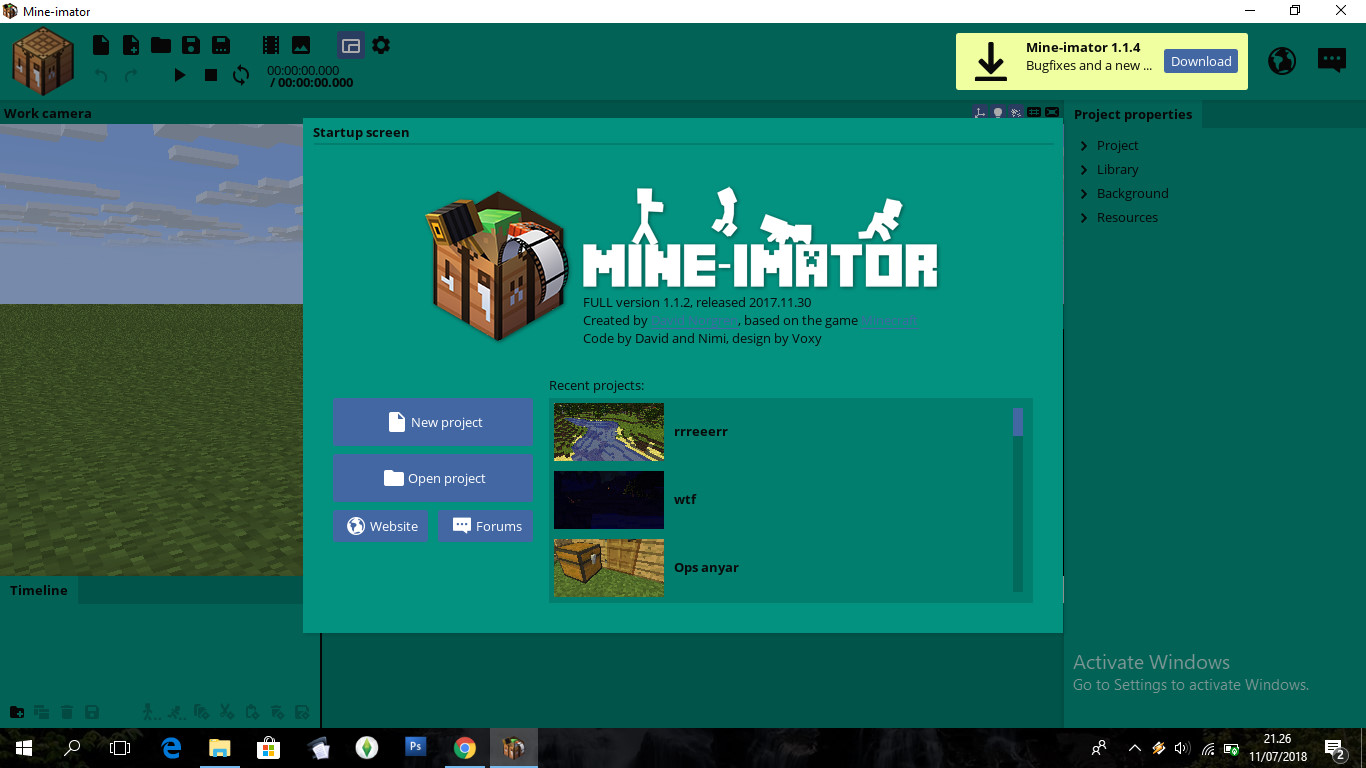The height and width of the screenshot is (768, 1366).
Task: Toggle particles visibility in work camera
Action: click(x=1016, y=112)
